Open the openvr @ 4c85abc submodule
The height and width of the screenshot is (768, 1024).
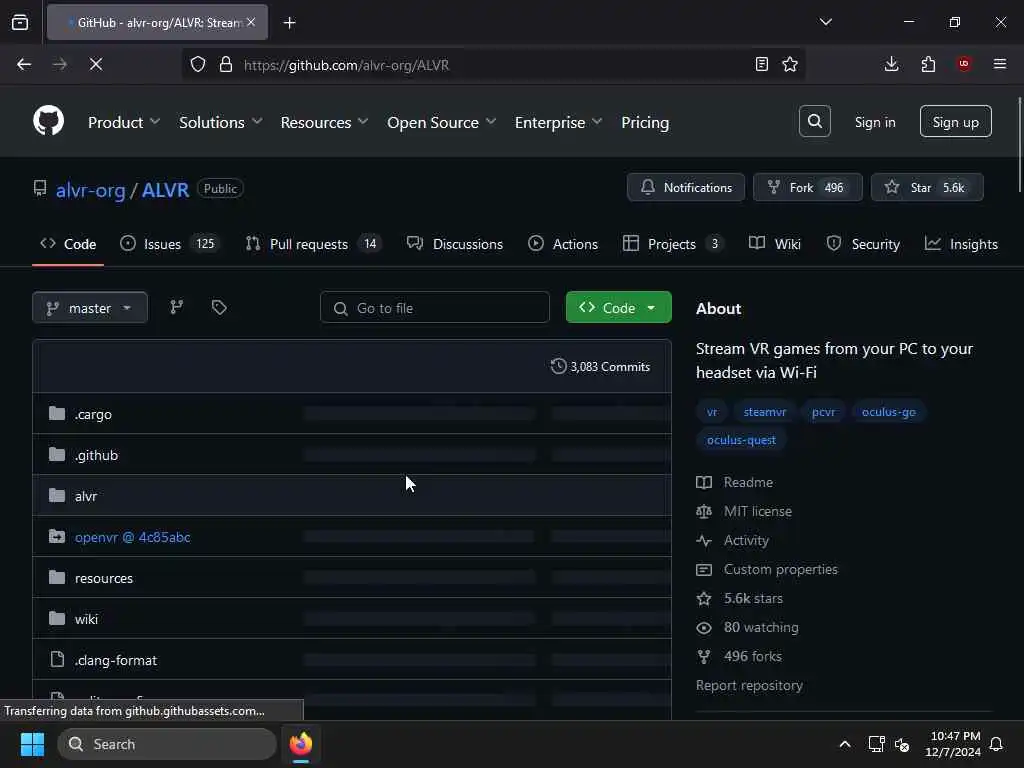(133, 537)
